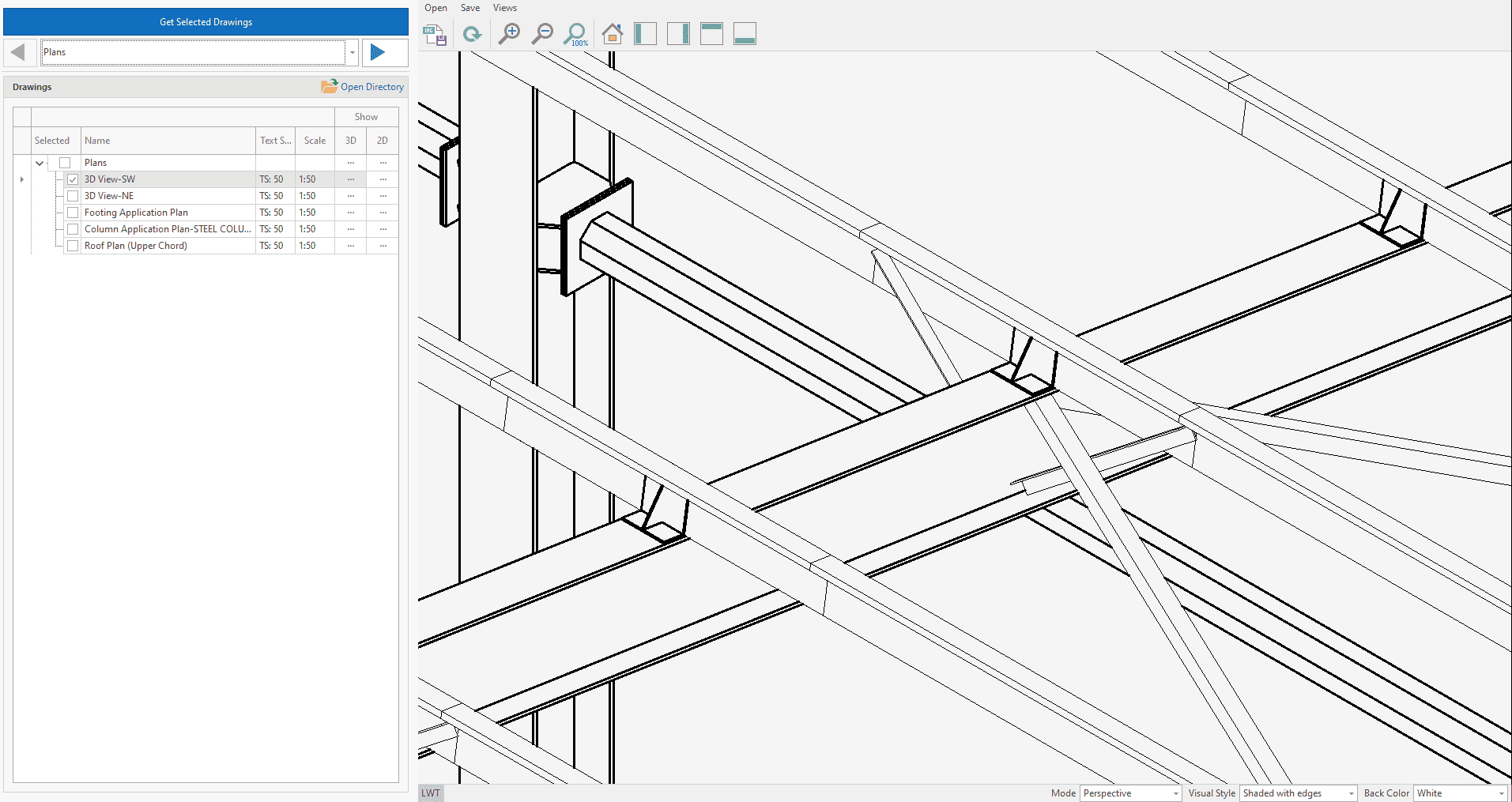Zoom in with the magnifier plus icon
This screenshot has width=1512, height=802.
509,34
